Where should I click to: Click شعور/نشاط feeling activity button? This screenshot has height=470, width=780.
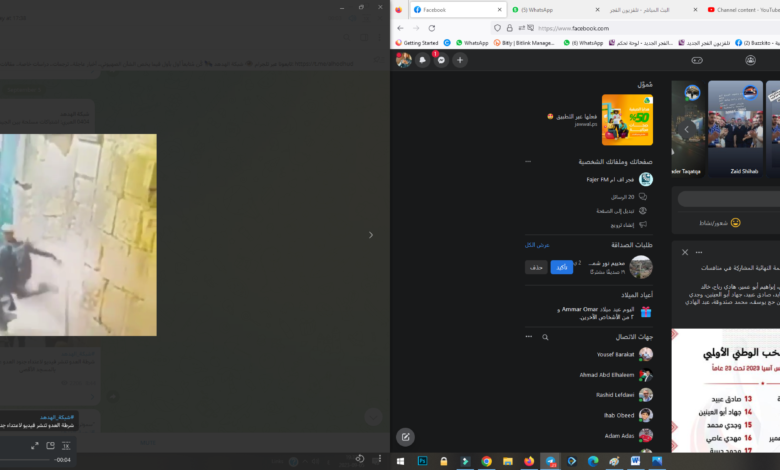point(720,223)
